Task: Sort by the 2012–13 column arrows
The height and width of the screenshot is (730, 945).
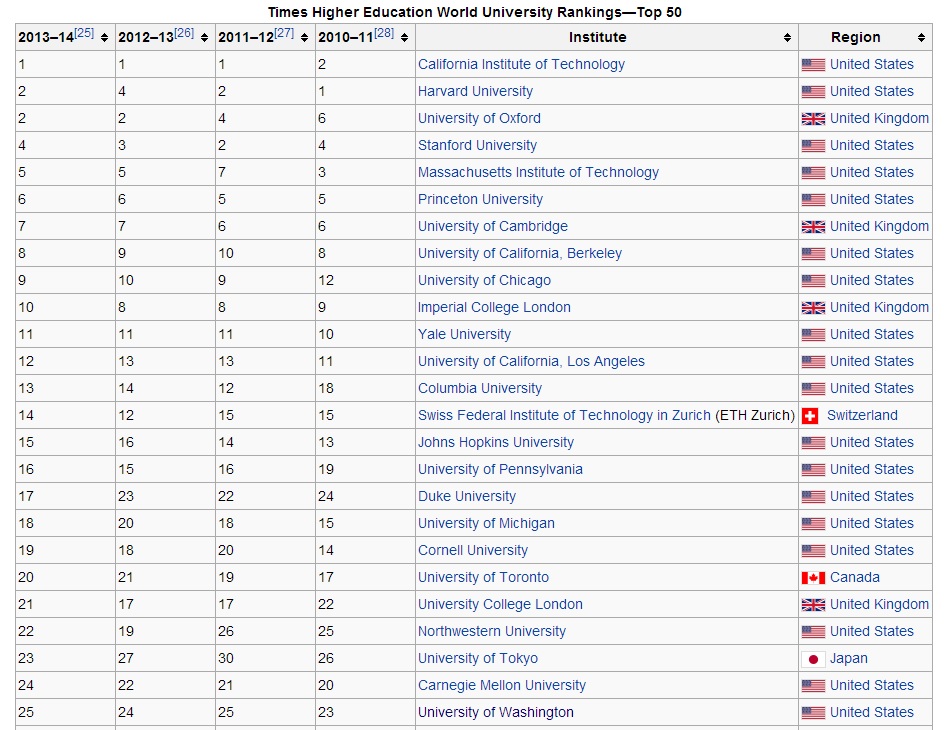Action: pos(204,37)
